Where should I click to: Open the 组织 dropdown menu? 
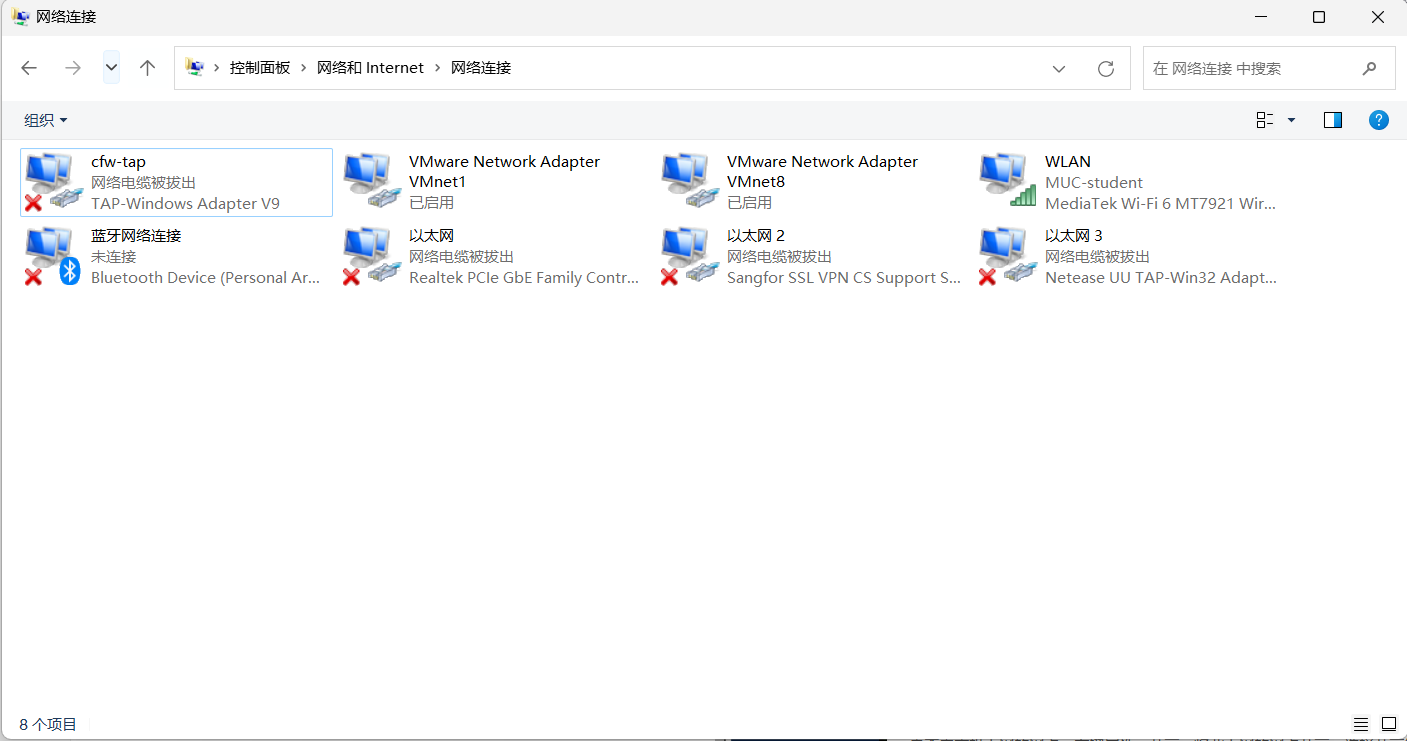[x=46, y=120]
